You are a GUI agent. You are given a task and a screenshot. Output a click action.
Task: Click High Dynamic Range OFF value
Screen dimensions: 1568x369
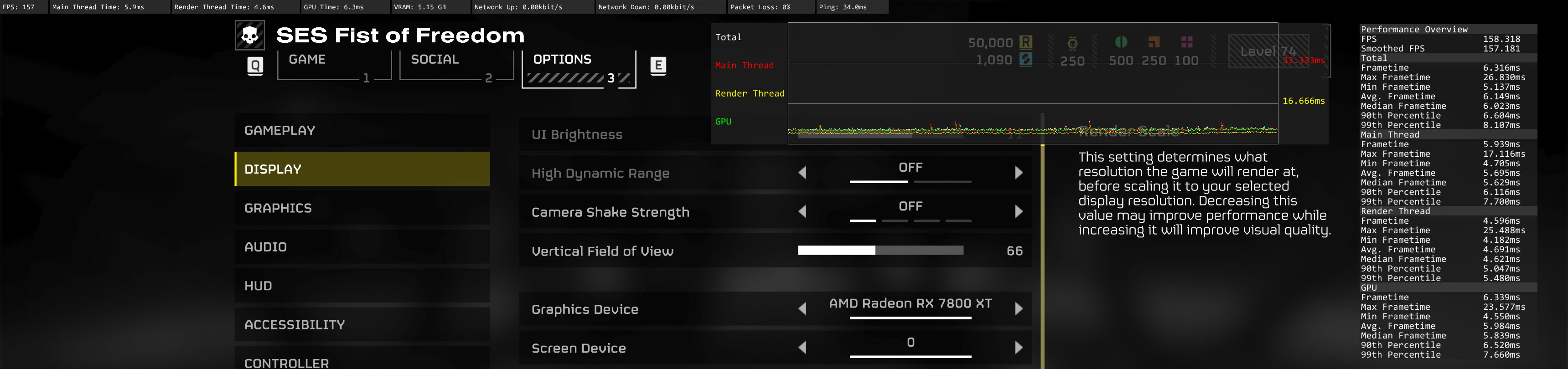(x=911, y=167)
